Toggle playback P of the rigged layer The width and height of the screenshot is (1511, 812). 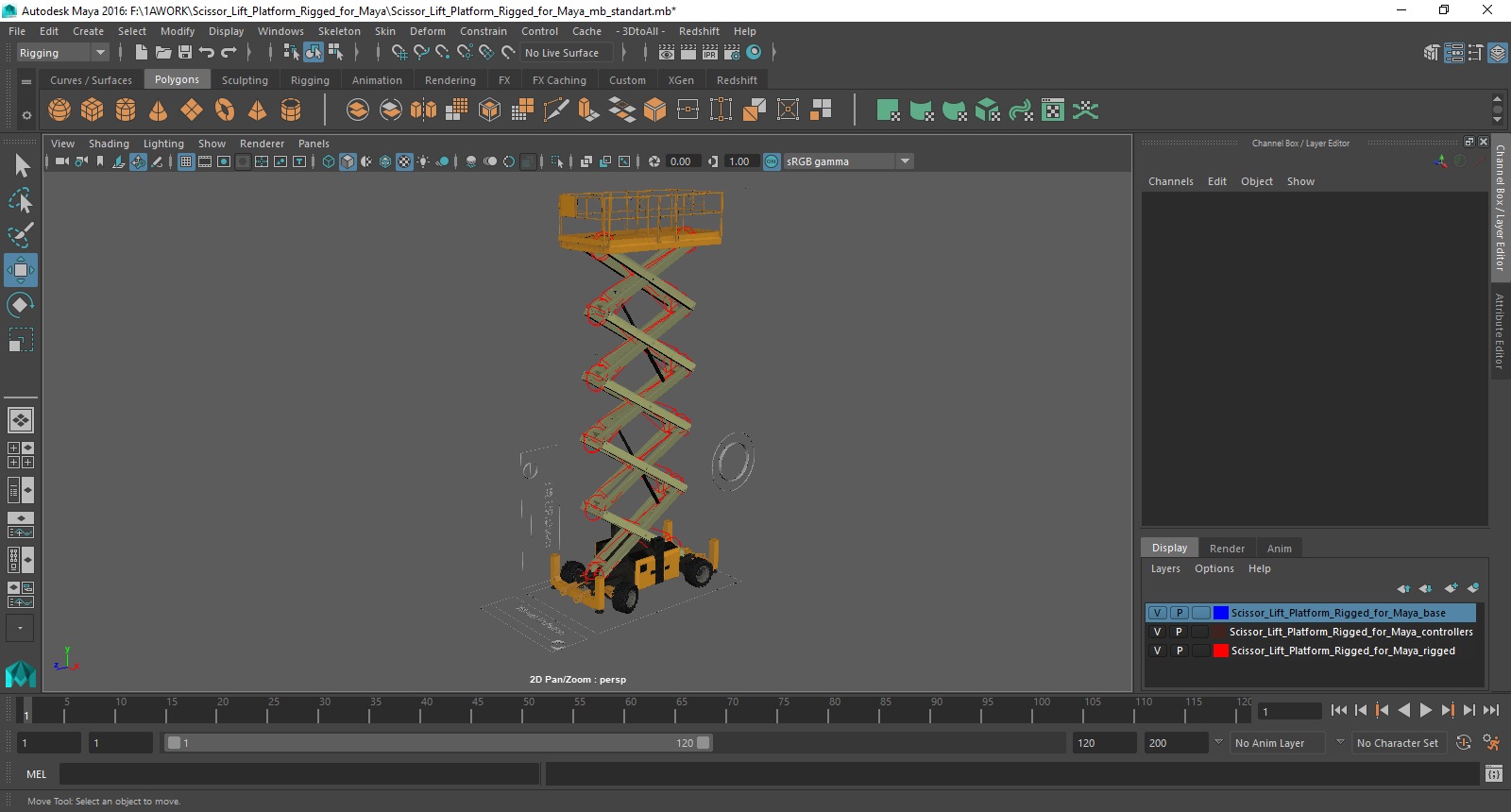click(1179, 651)
